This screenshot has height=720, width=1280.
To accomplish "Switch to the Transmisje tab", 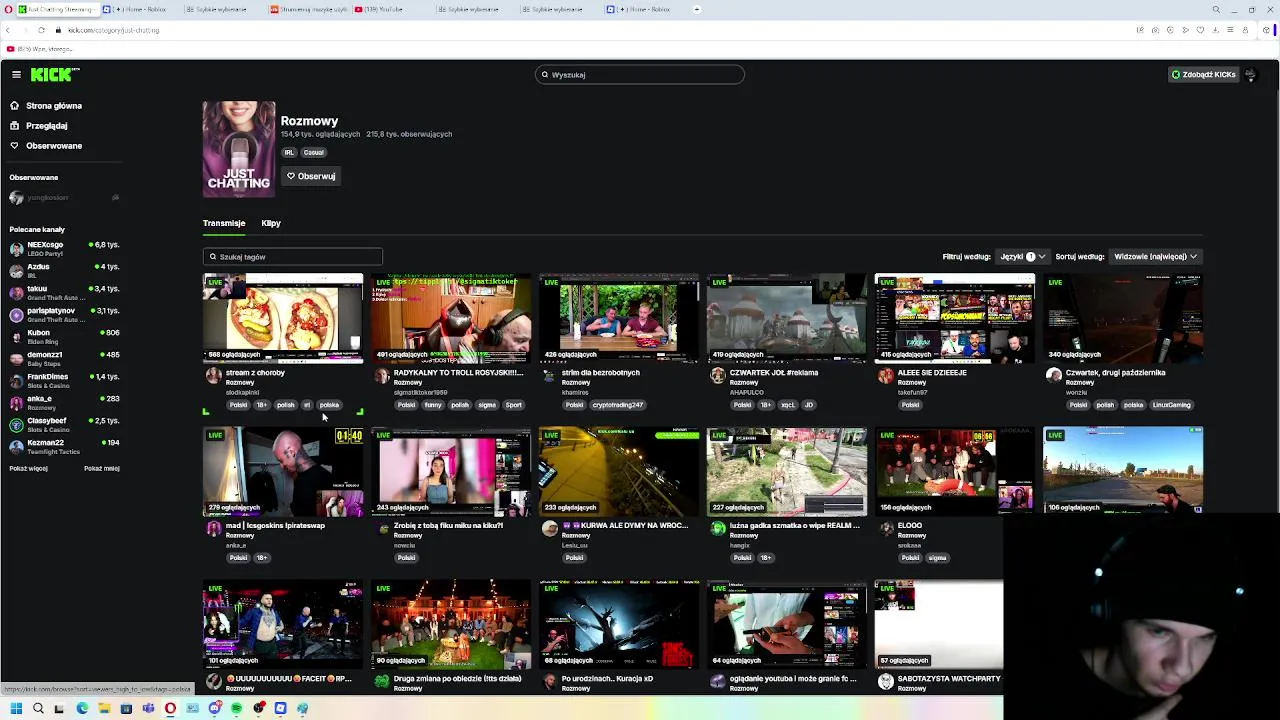I will point(224,223).
